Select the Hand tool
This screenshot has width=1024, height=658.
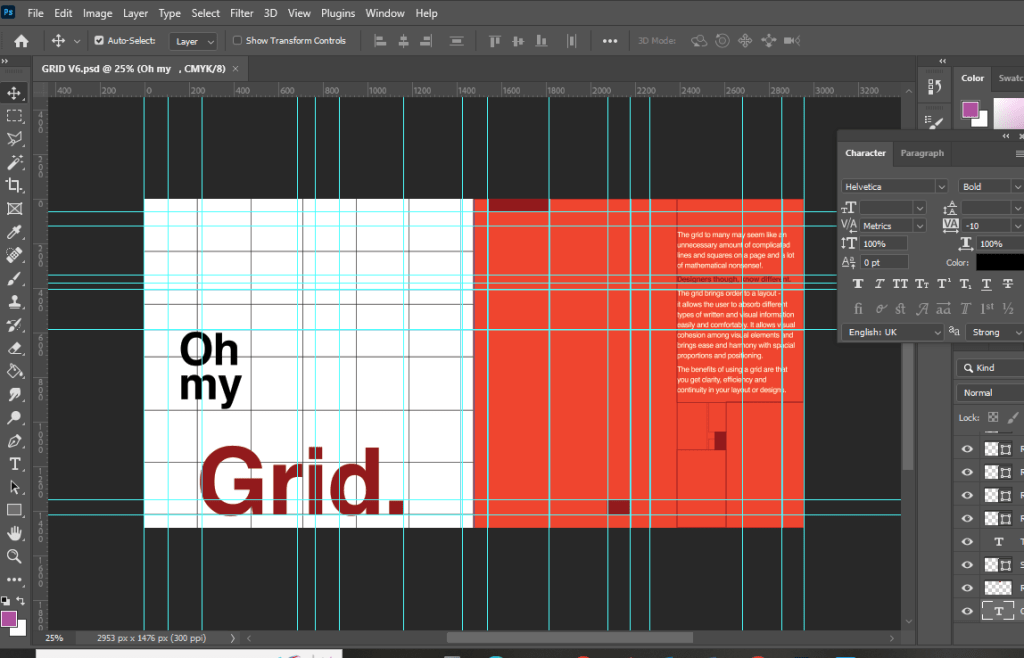(x=14, y=533)
